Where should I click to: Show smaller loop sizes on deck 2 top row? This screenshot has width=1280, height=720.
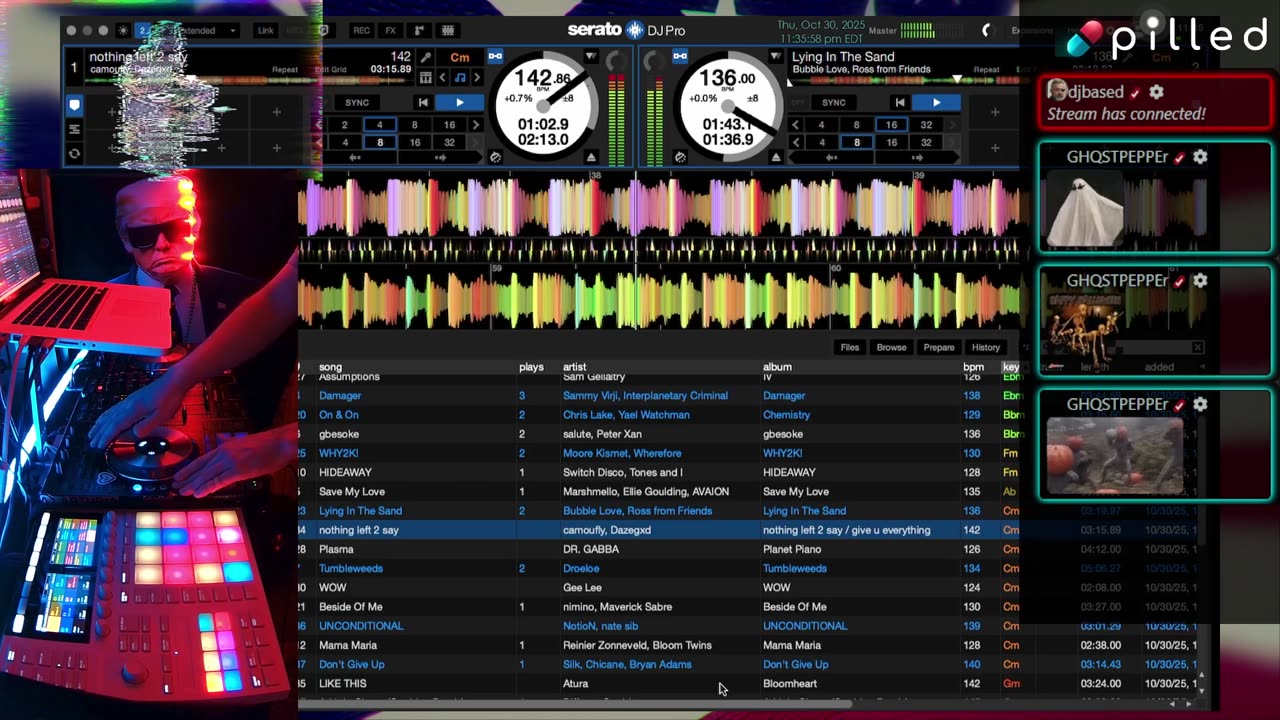pos(796,125)
